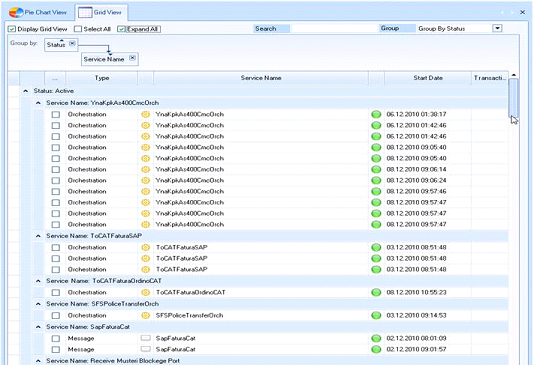Check the Select All checkbox
Screen dimensions: 533x365
[x=78, y=29]
